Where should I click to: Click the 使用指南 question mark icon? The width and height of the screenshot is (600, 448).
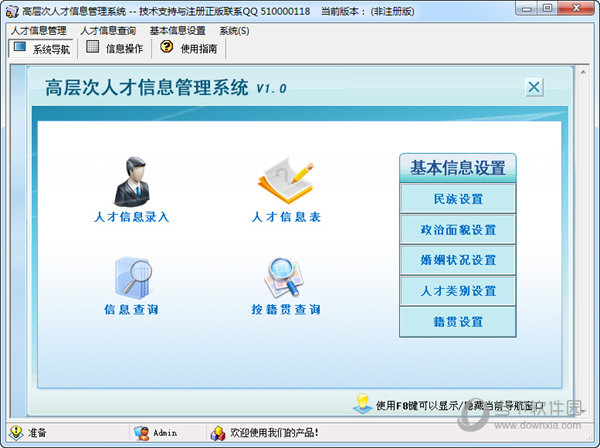click(x=166, y=46)
